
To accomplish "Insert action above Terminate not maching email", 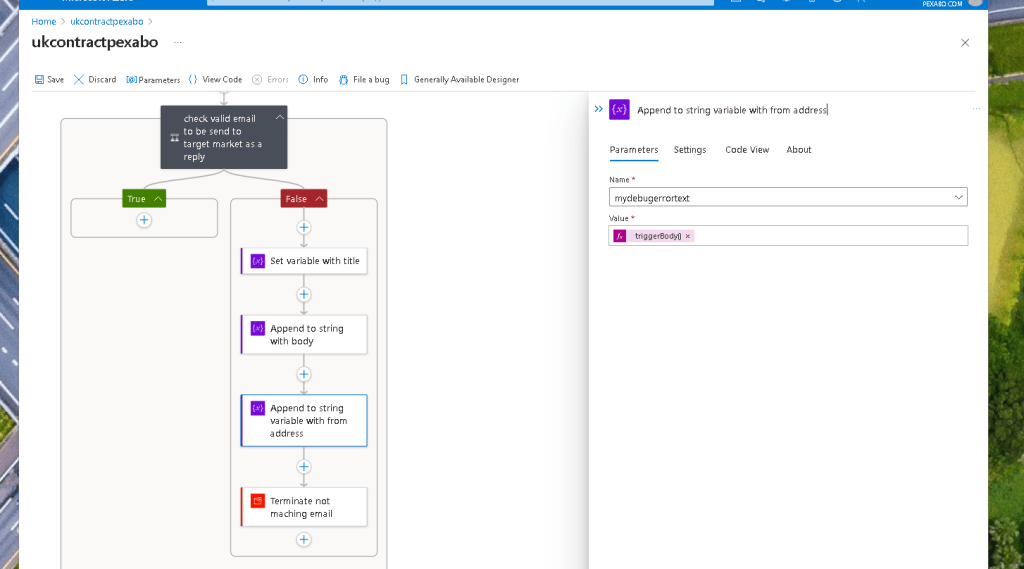I will tap(304, 467).
